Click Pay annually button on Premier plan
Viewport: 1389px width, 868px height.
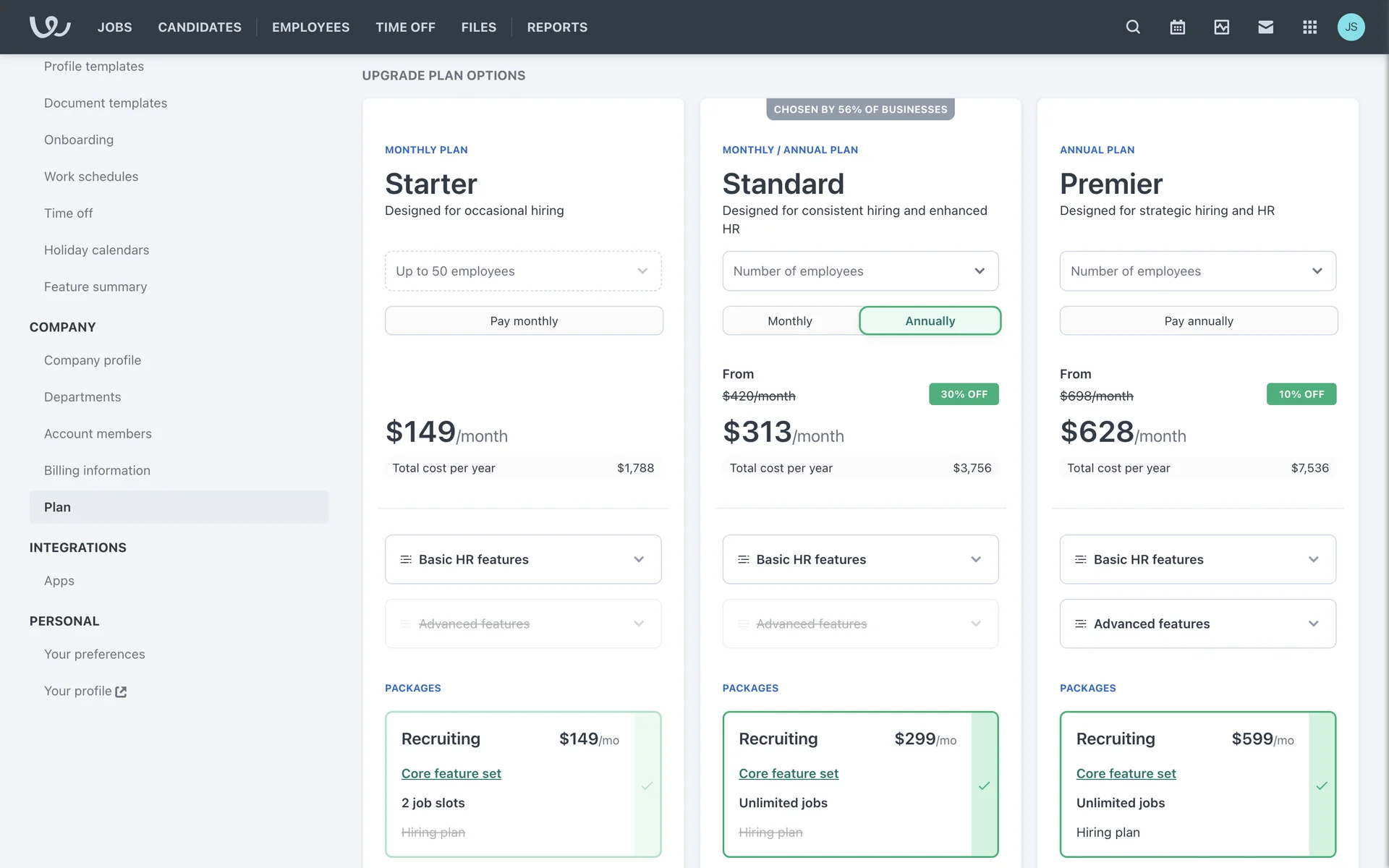coord(1198,320)
